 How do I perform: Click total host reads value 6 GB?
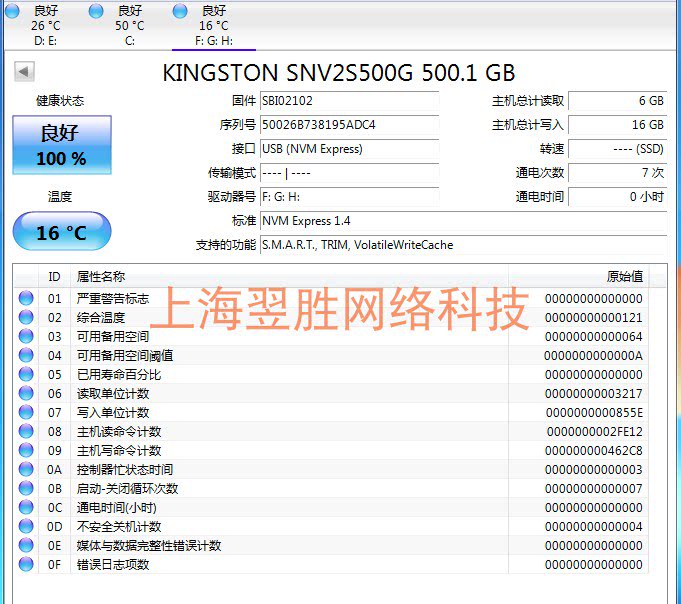618,101
